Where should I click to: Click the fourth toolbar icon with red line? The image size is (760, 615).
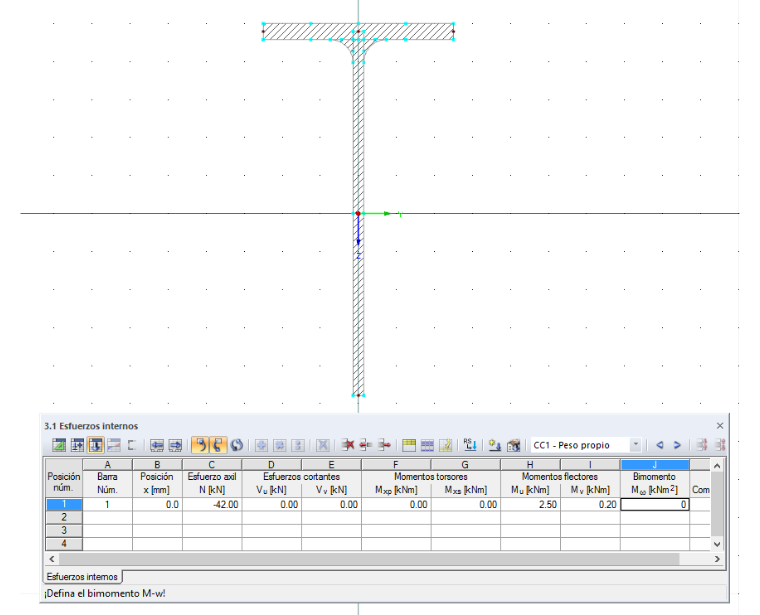coord(114,445)
